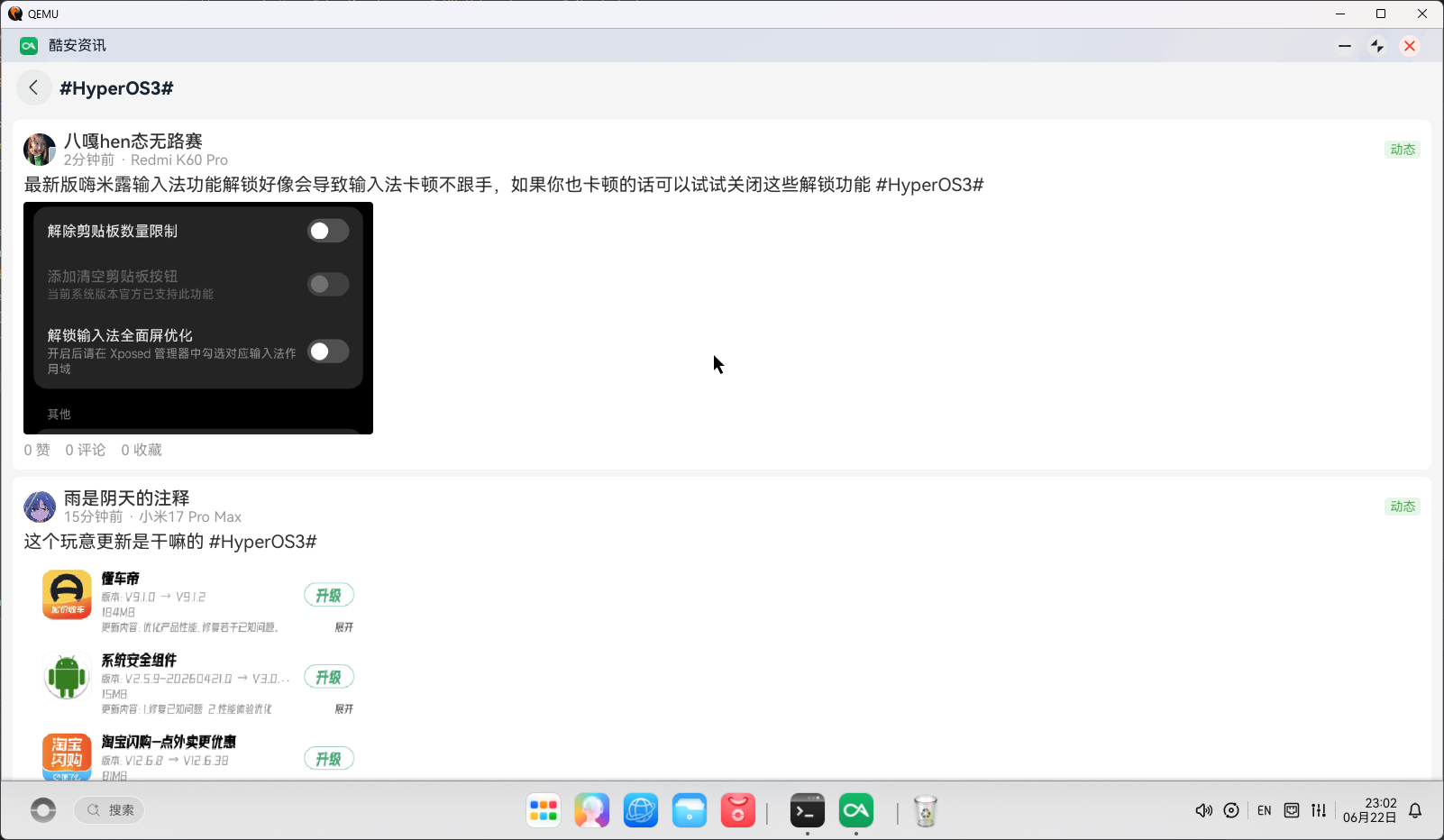Open 雨是阴天的注释's avatar
This screenshot has height=840, width=1444.
point(40,507)
